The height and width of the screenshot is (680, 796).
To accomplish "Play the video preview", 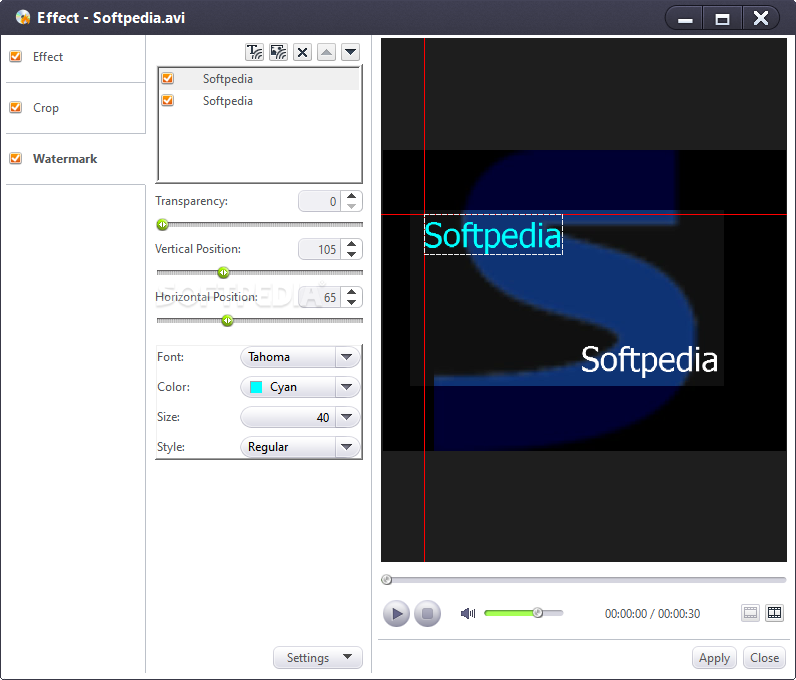I will click(396, 613).
